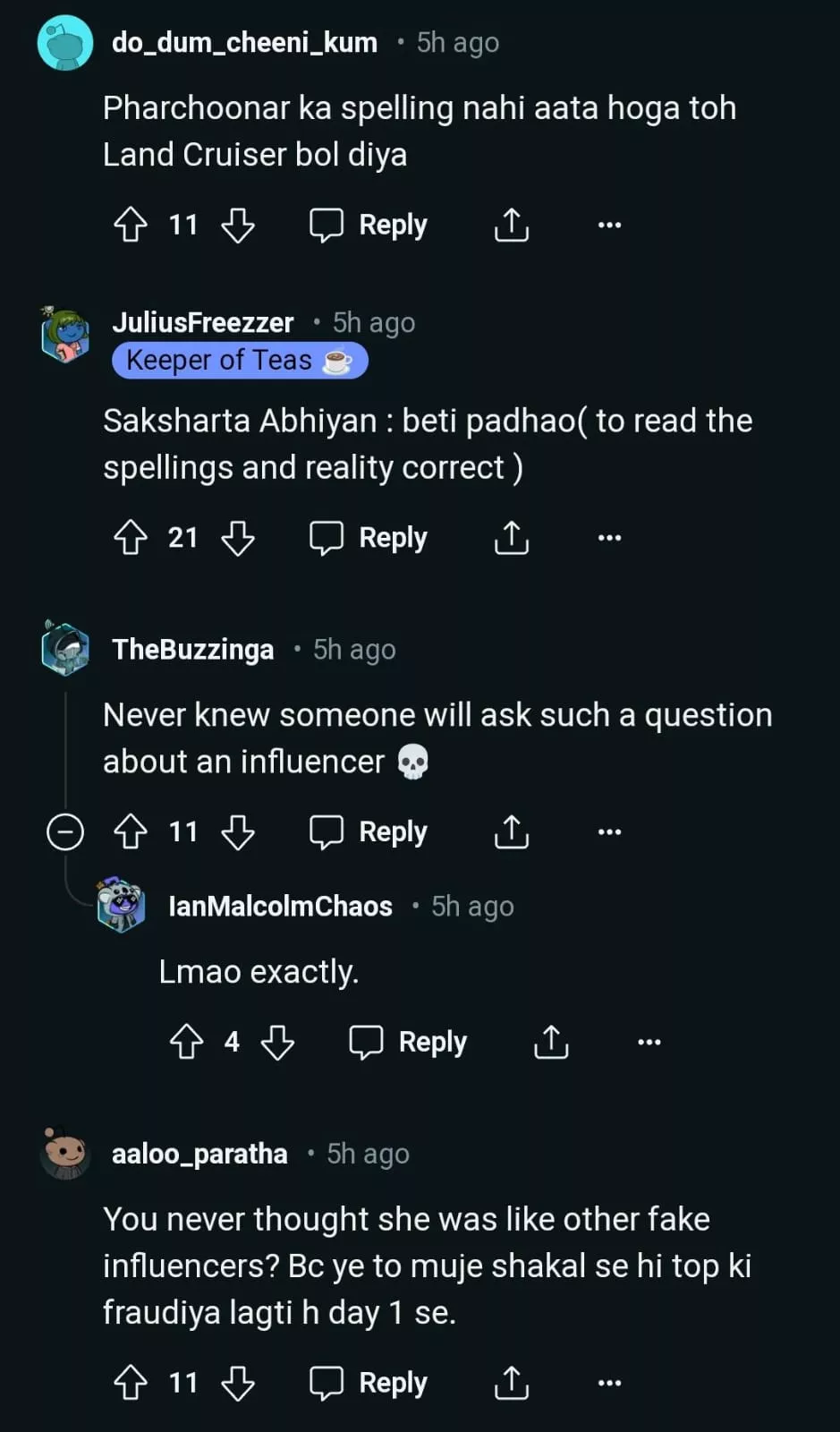840x1432 pixels.
Task: Downvote do_dum_cheeni_kum's Land Cruiser comment
Action: 238,225
